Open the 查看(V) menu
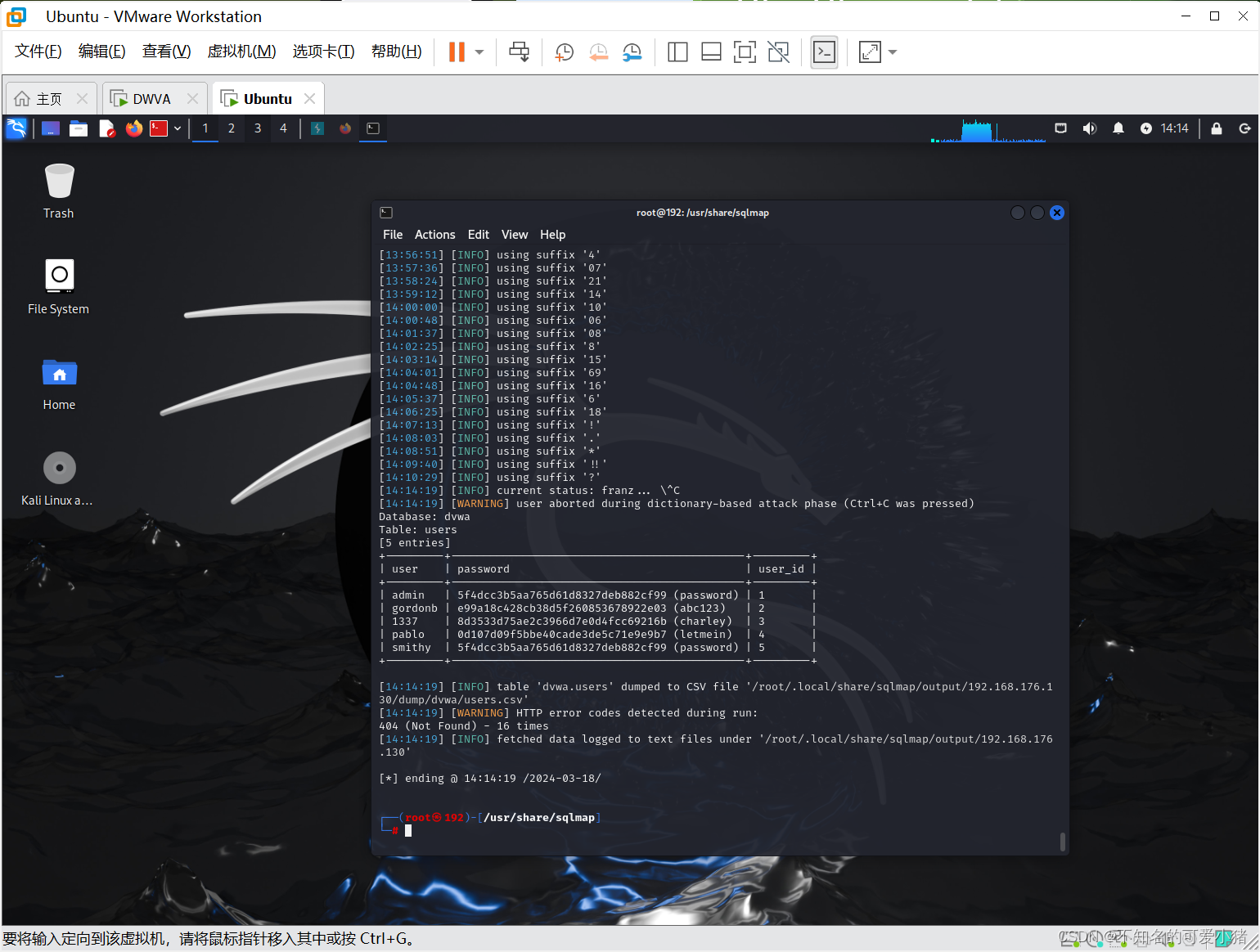Image resolution: width=1260 pixels, height=952 pixels. 167,52
